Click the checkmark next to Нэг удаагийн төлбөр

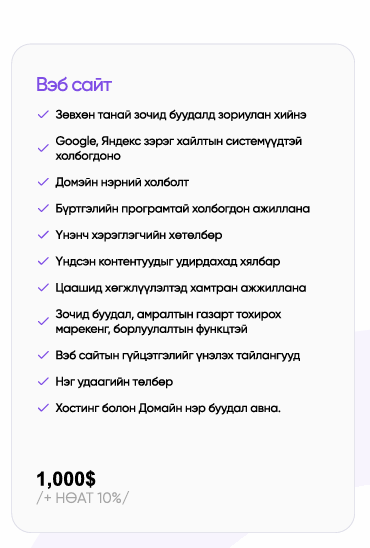(x=43, y=382)
